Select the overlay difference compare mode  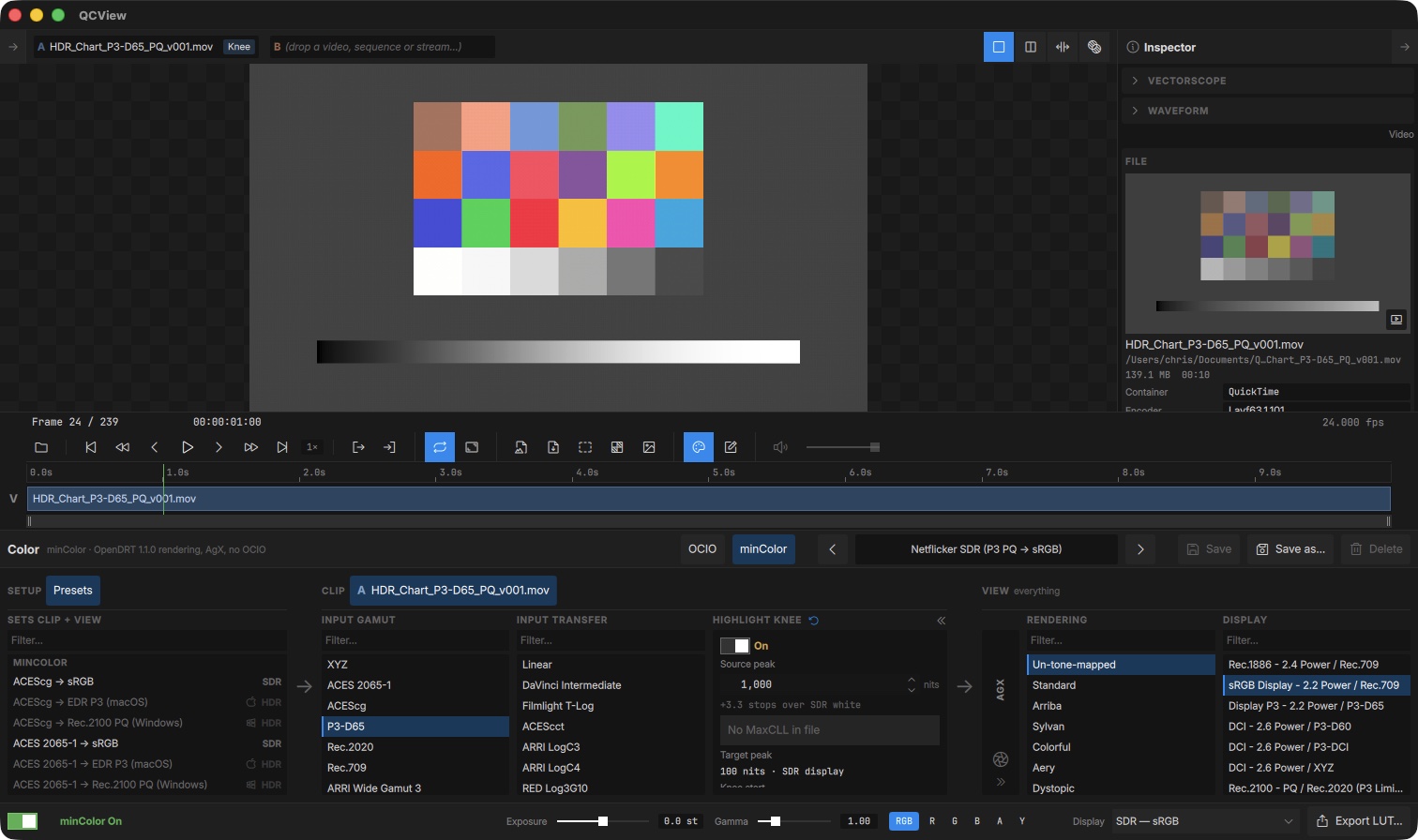coord(1094,47)
